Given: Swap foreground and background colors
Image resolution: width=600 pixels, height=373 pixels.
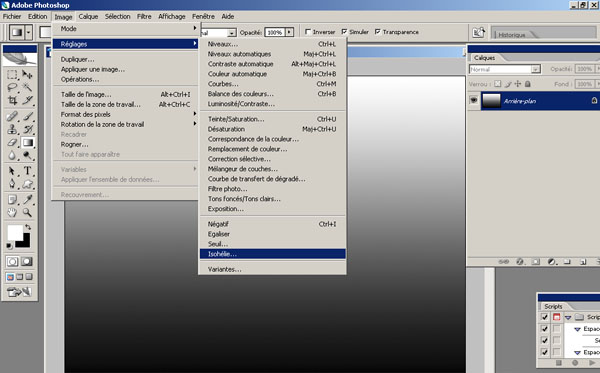Looking at the screenshot, I should click(28, 227).
